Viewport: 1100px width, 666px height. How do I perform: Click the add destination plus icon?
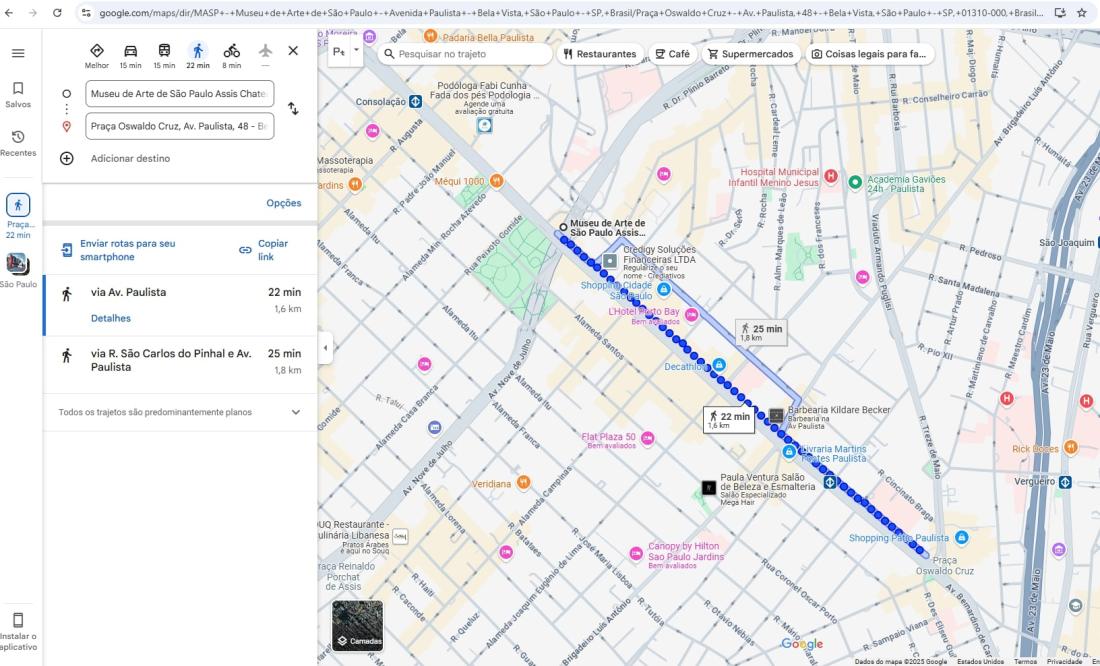(67, 159)
